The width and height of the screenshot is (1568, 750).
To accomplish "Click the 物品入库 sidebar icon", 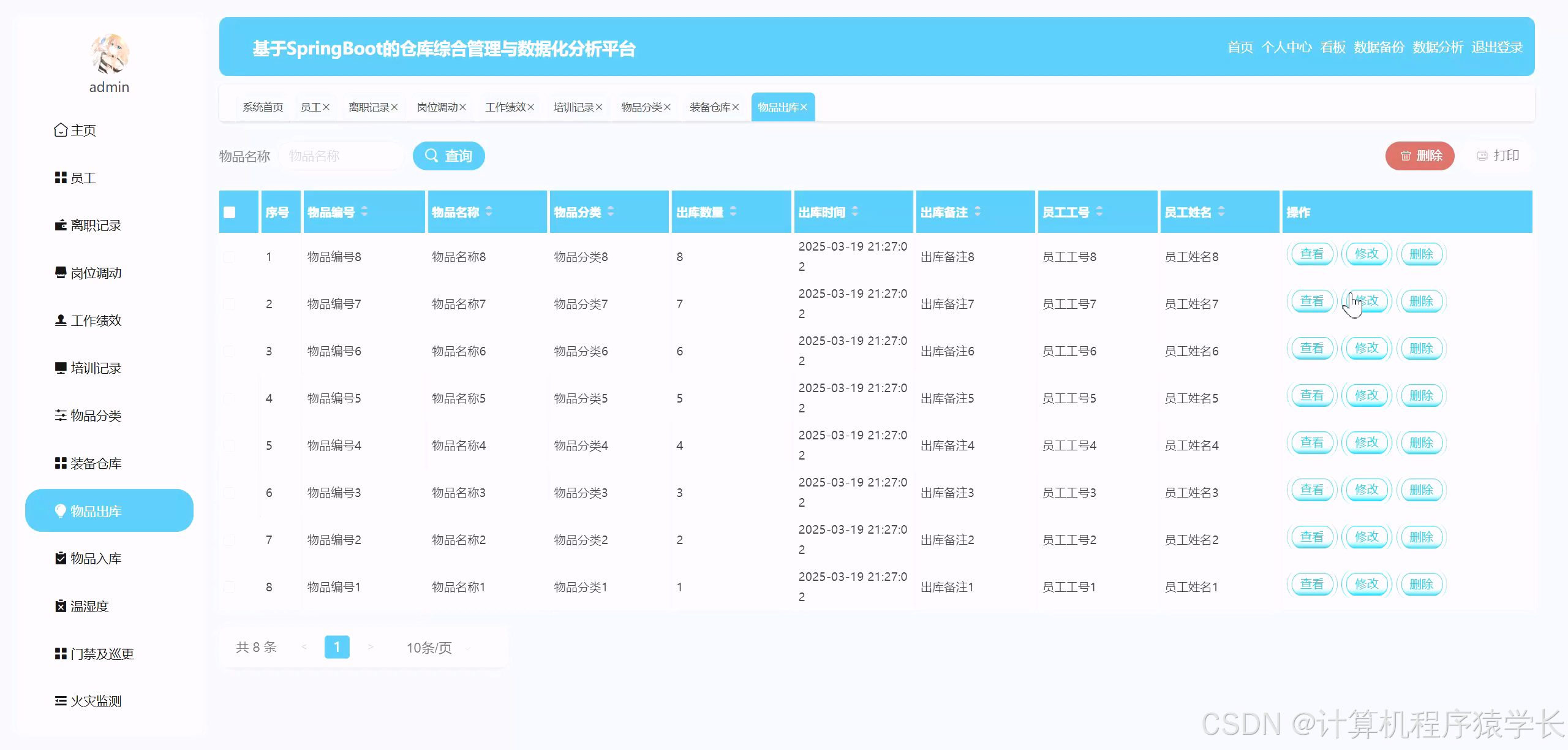I will pyautogui.click(x=60, y=558).
